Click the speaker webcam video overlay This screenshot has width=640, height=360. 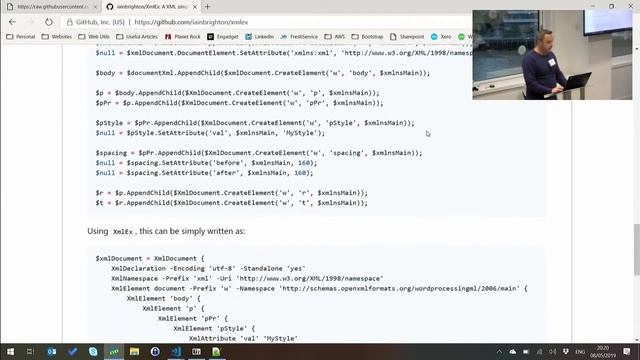(x=552, y=55)
